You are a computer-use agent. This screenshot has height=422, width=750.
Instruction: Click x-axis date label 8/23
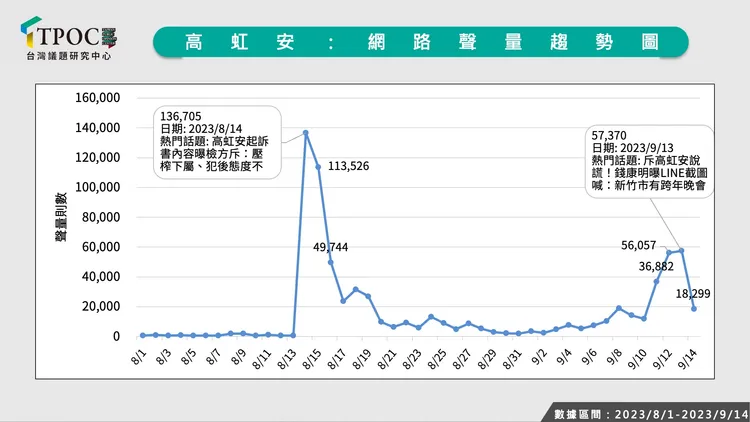(x=411, y=359)
